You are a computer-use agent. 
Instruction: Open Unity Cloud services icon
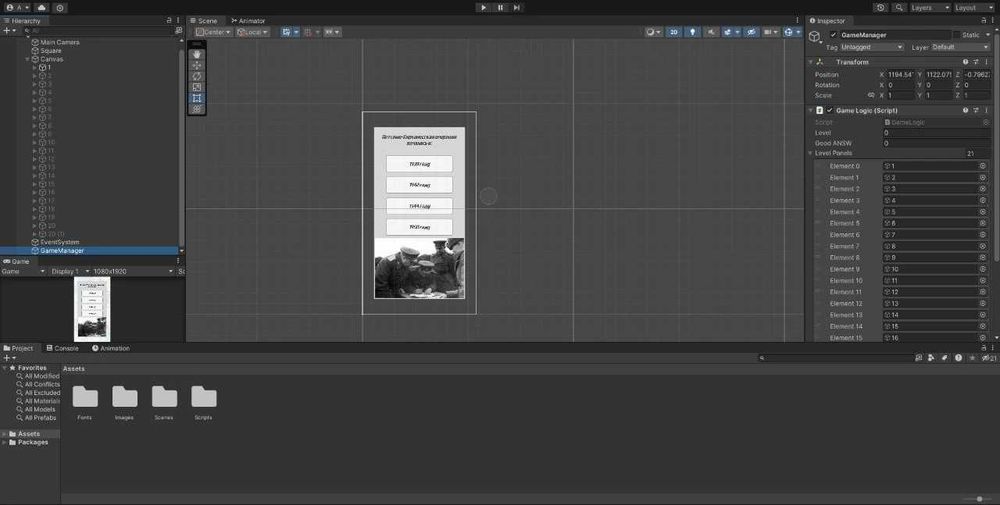[x=41, y=8]
